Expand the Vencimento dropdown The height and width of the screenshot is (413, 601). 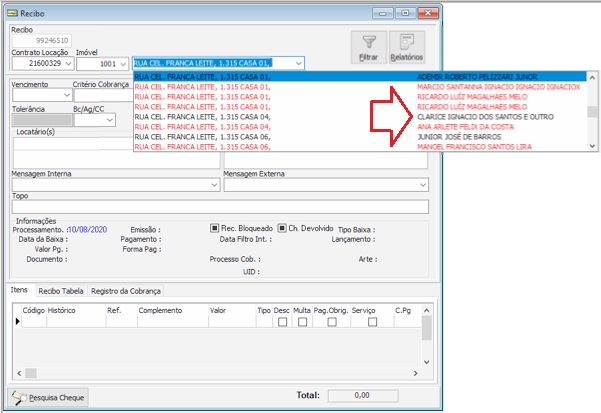66,95
